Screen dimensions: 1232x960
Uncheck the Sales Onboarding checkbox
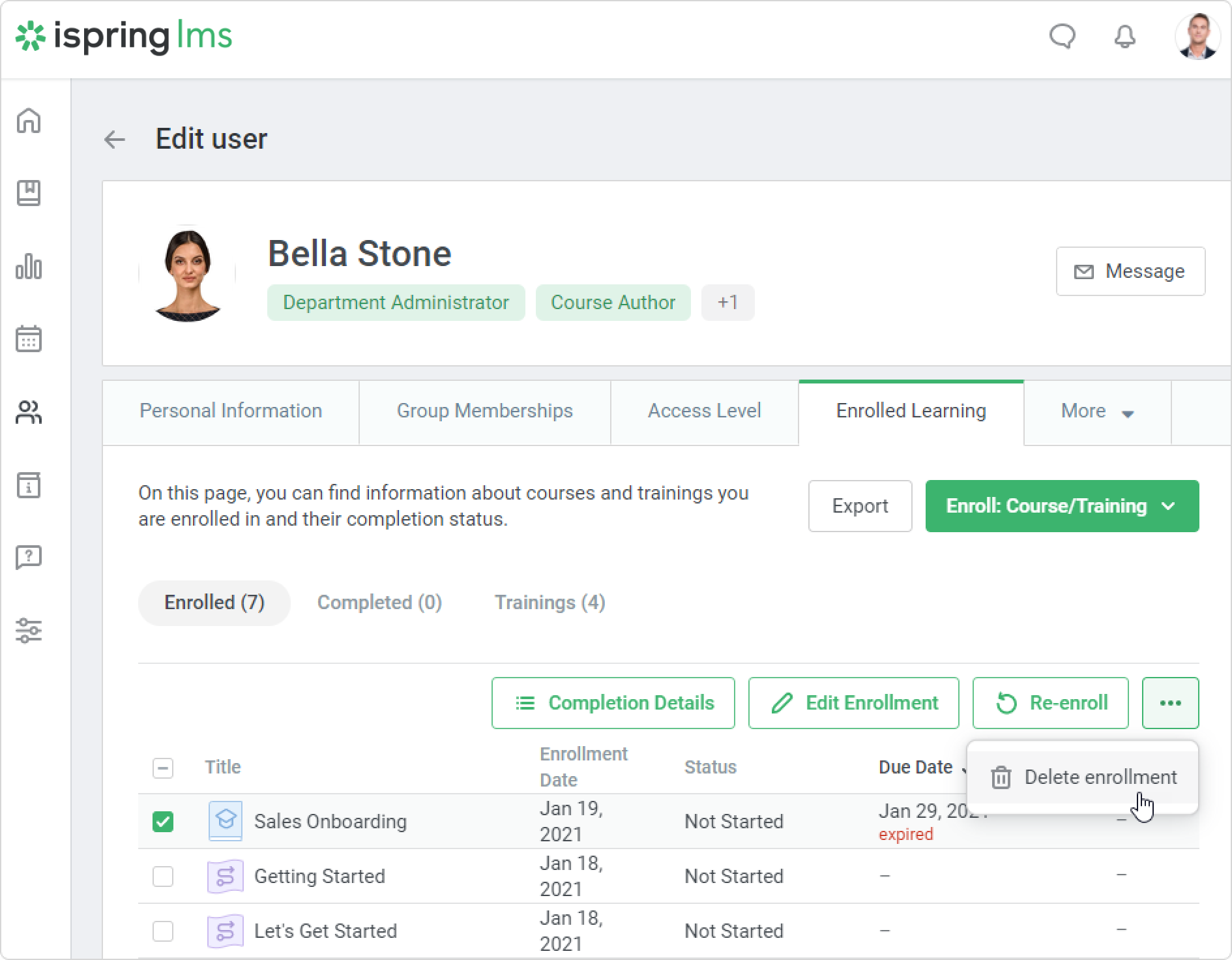click(x=163, y=821)
